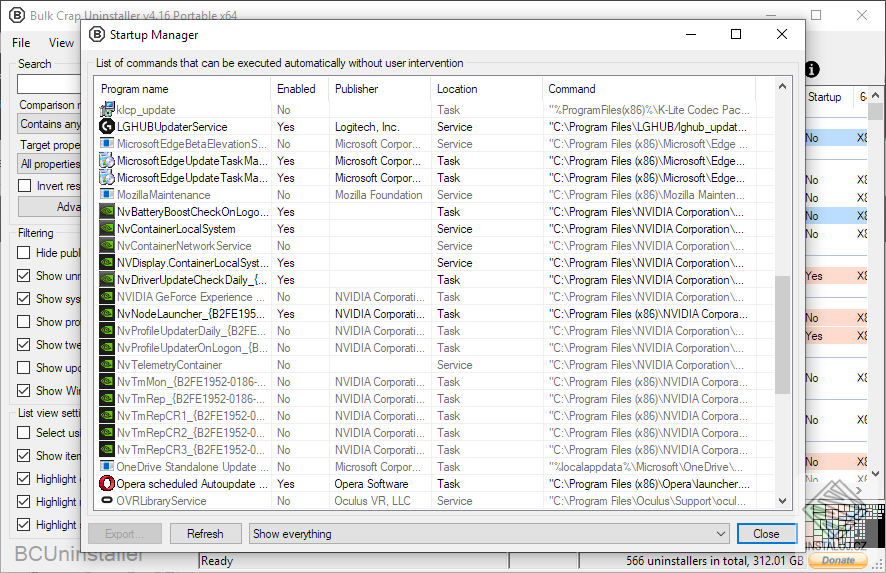Select the MicrosoftEdgeUpdateTaskMa... first row
The width and height of the screenshot is (886, 573).
(434, 160)
